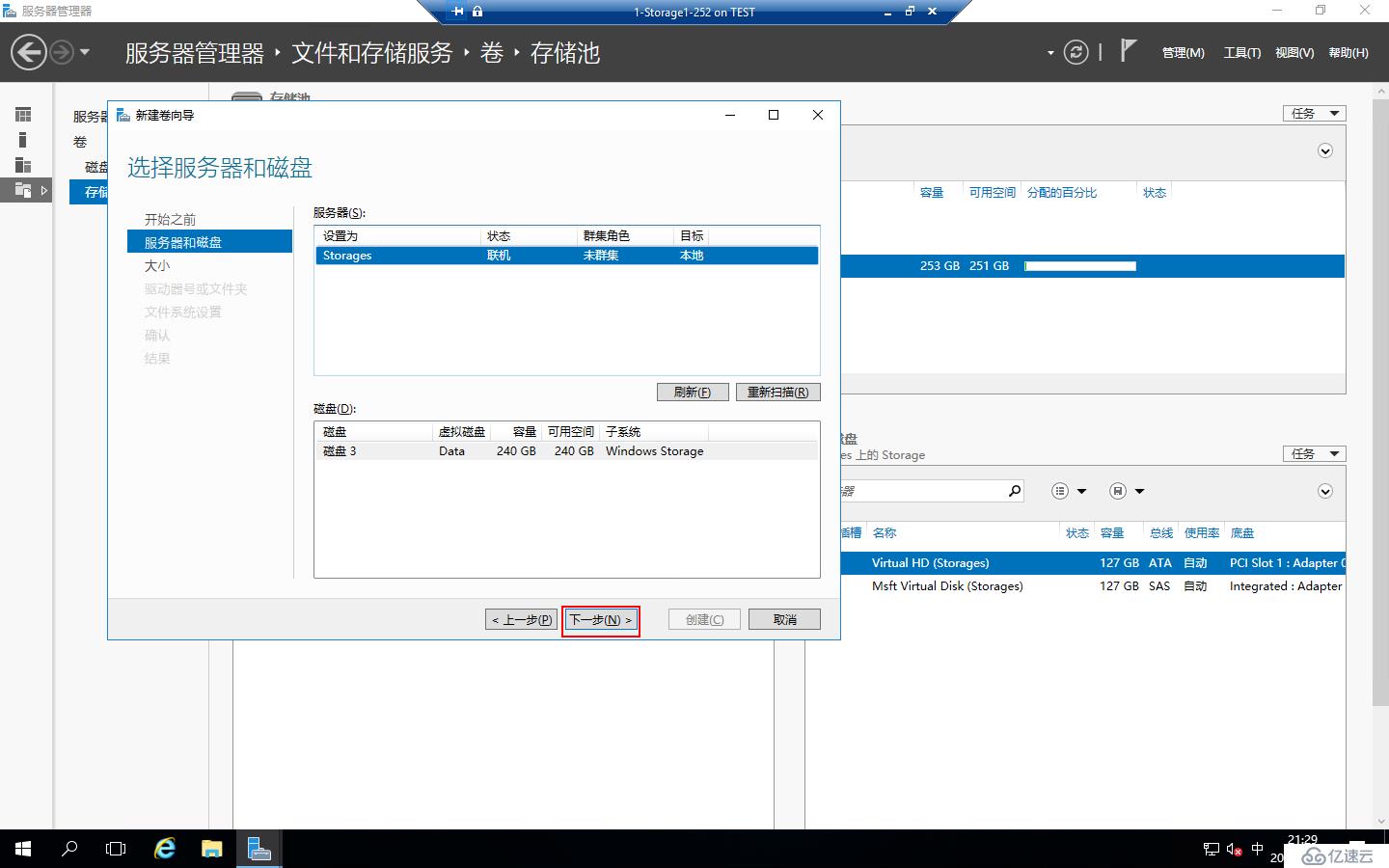This screenshot has width=1389, height=868.
Task: Click the Server Manager 任务 quick dropdown arrow
Action: click(1050, 53)
